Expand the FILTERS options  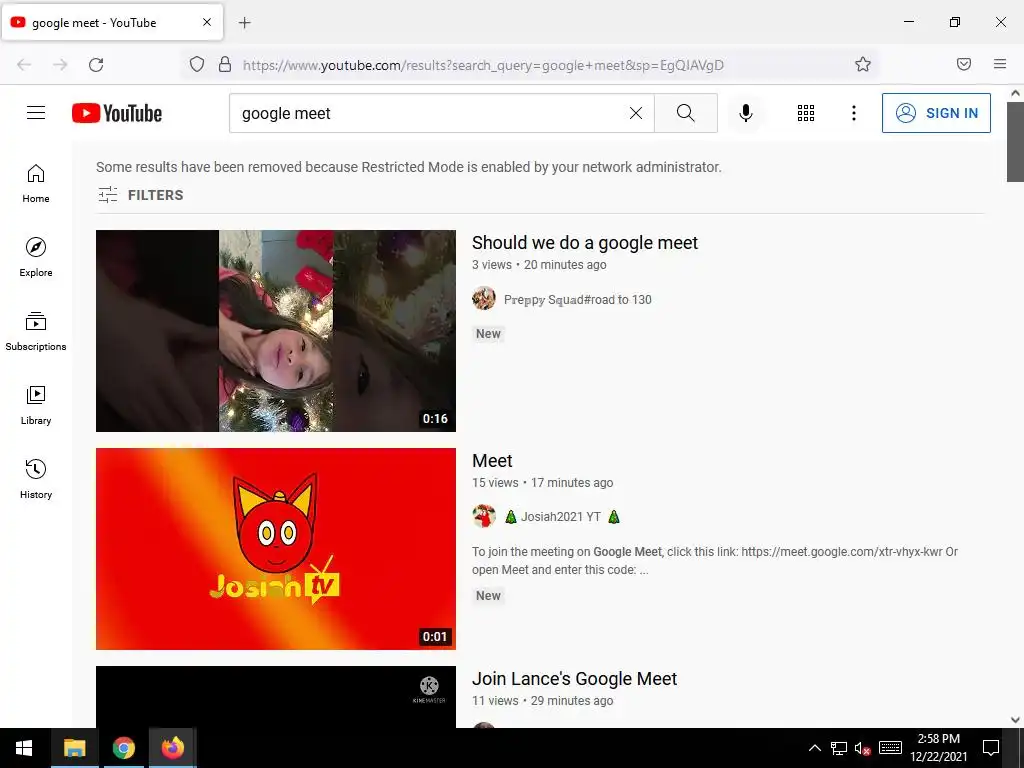140,195
